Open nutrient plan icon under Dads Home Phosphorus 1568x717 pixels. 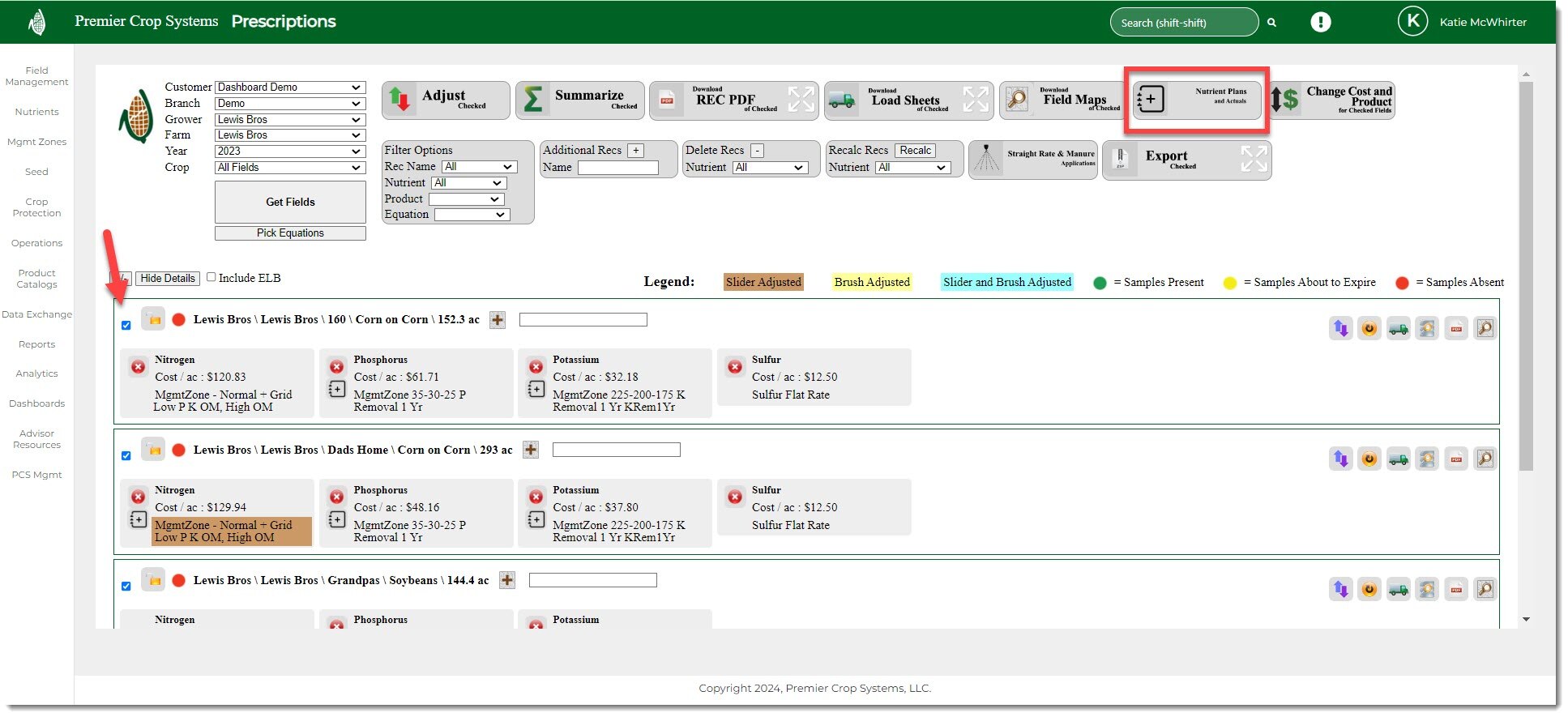click(337, 519)
